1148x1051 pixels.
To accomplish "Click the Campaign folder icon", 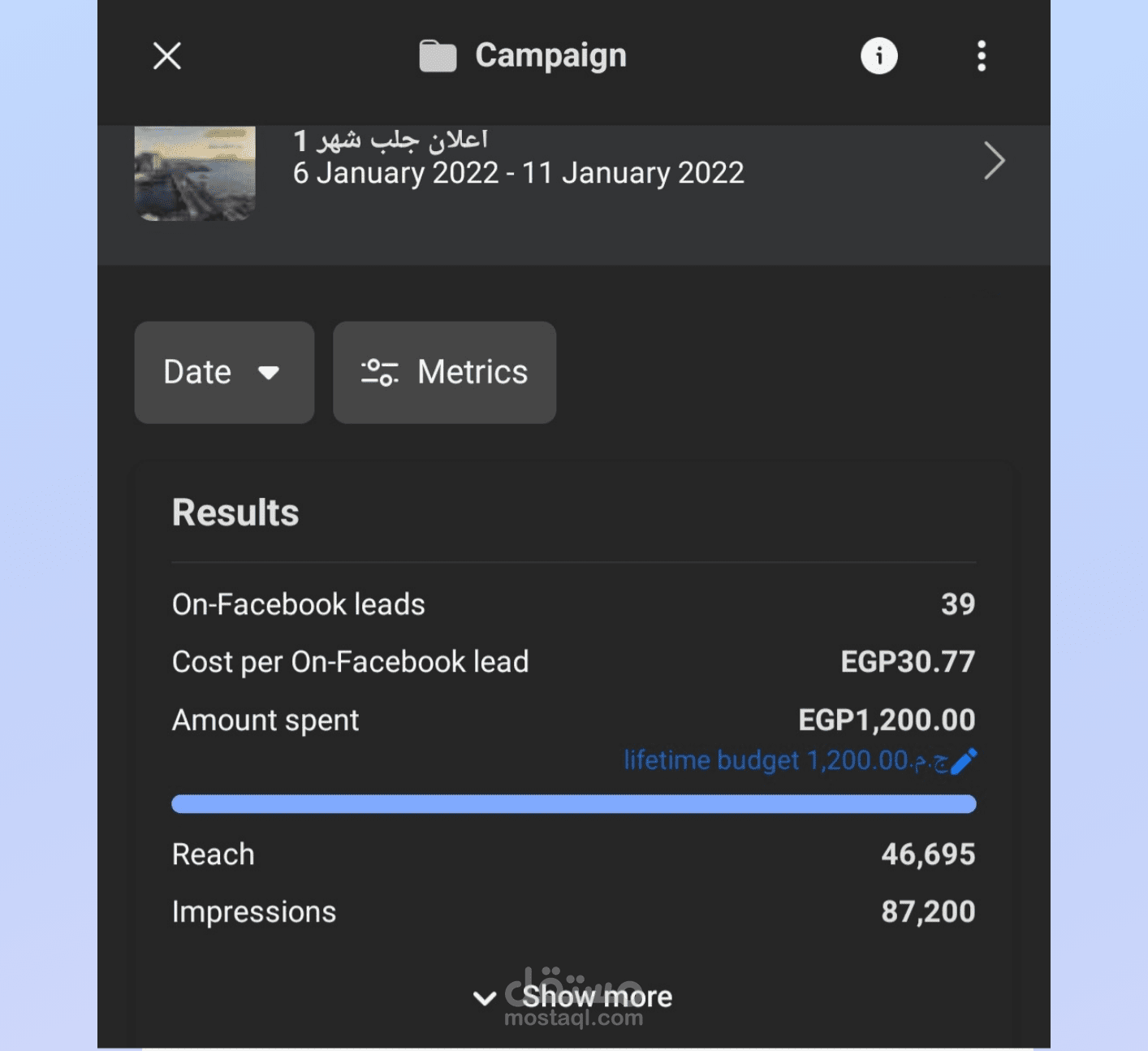I will pos(438,56).
